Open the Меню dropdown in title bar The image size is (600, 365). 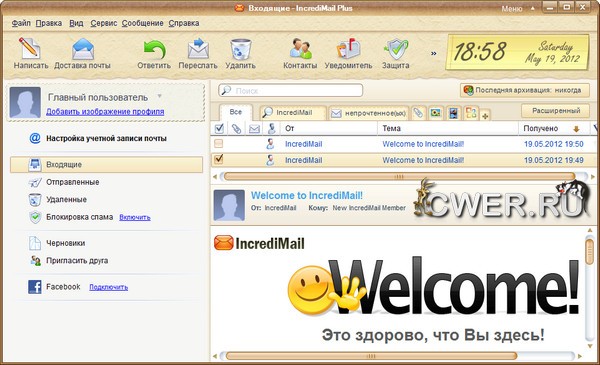click(517, 8)
